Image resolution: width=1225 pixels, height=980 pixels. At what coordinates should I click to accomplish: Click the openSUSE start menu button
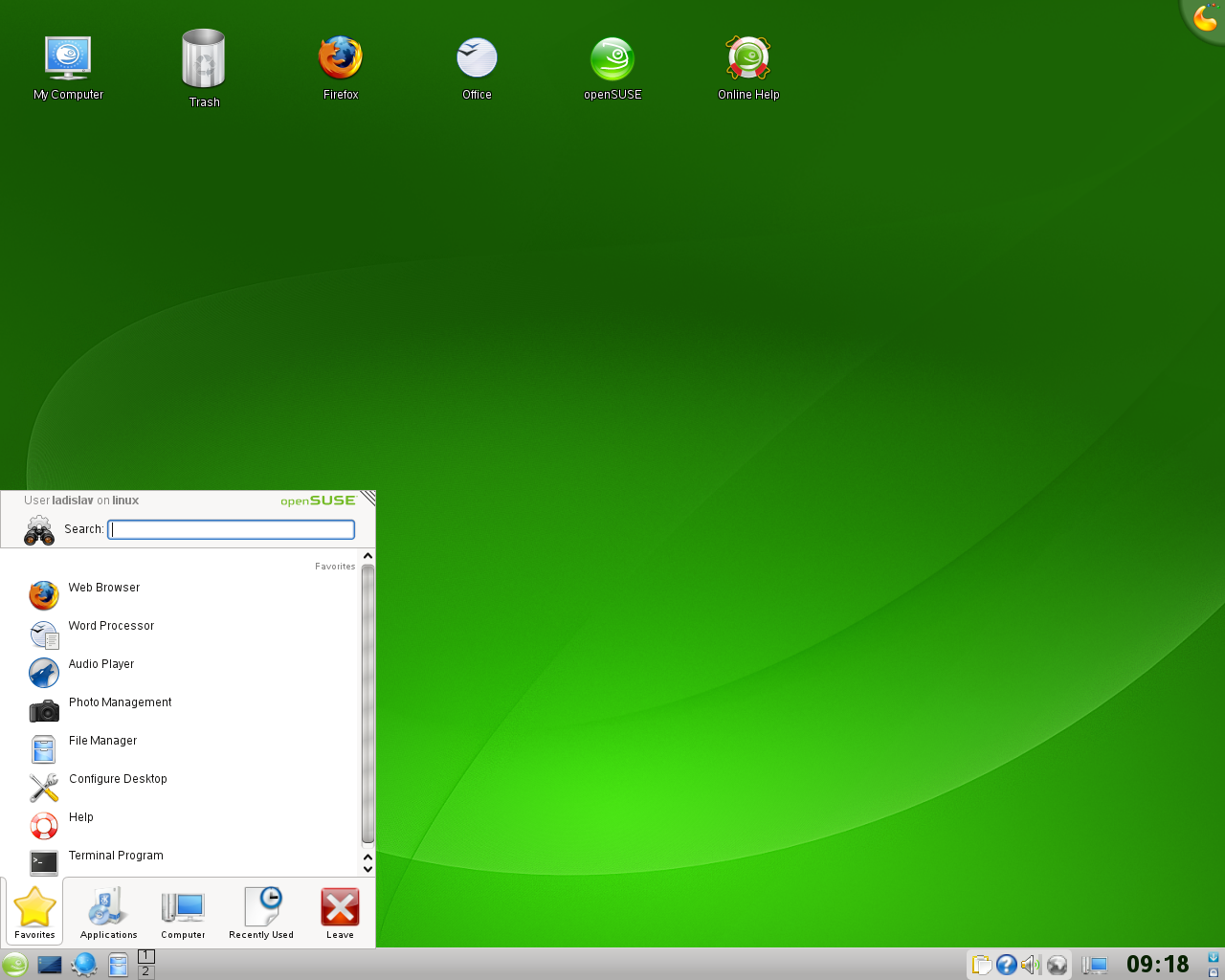pos(14,965)
